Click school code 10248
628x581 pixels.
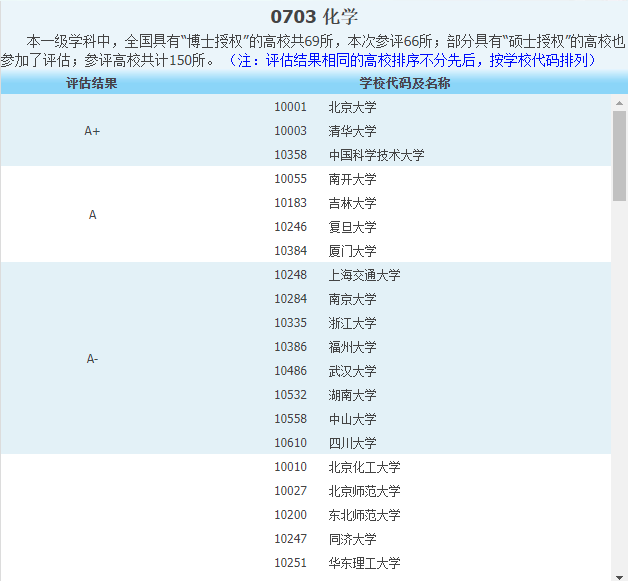[290, 275]
